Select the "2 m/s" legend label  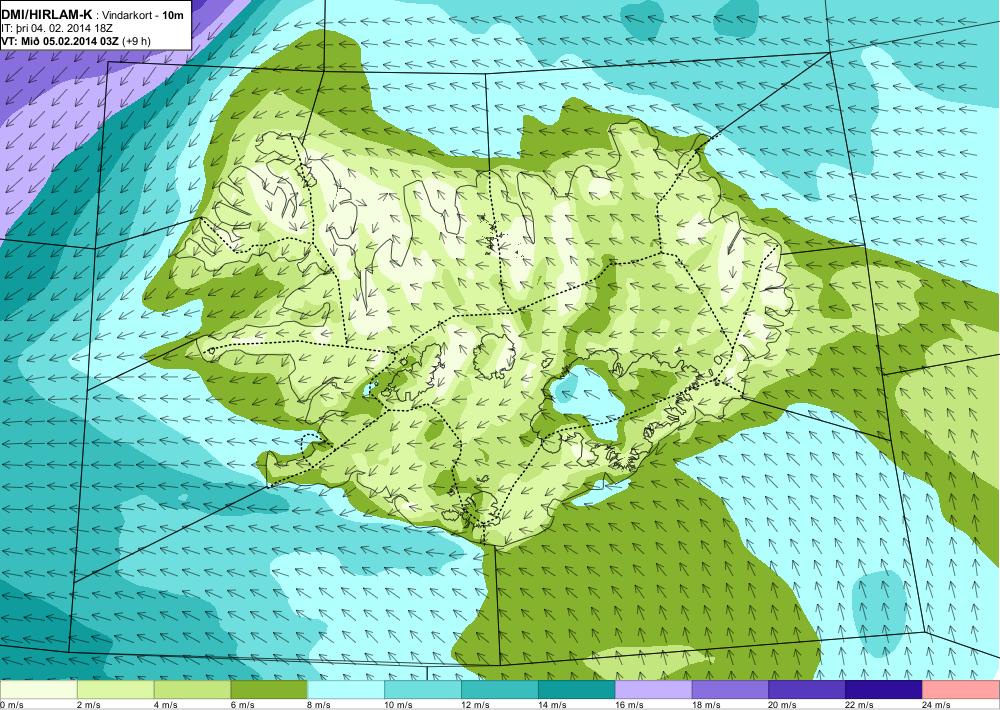pos(89,704)
